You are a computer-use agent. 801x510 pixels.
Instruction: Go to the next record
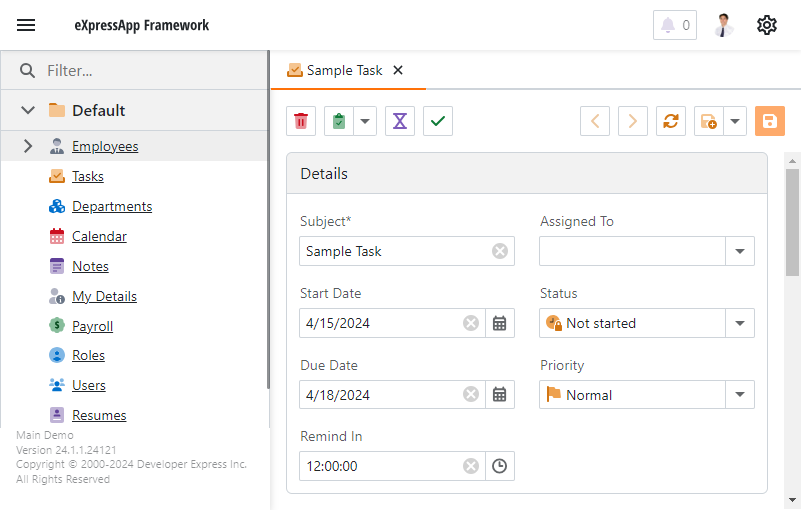[x=632, y=121]
